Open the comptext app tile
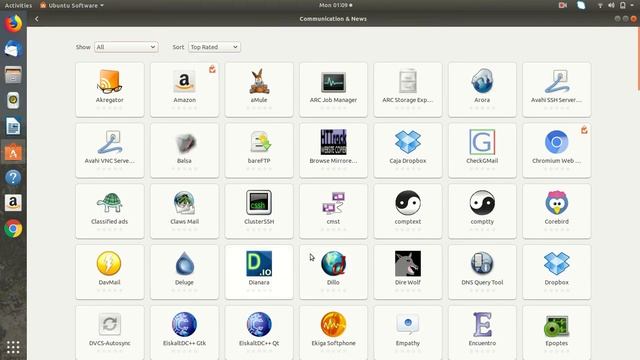Image resolution: width=640 pixels, height=360 pixels. (408, 211)
